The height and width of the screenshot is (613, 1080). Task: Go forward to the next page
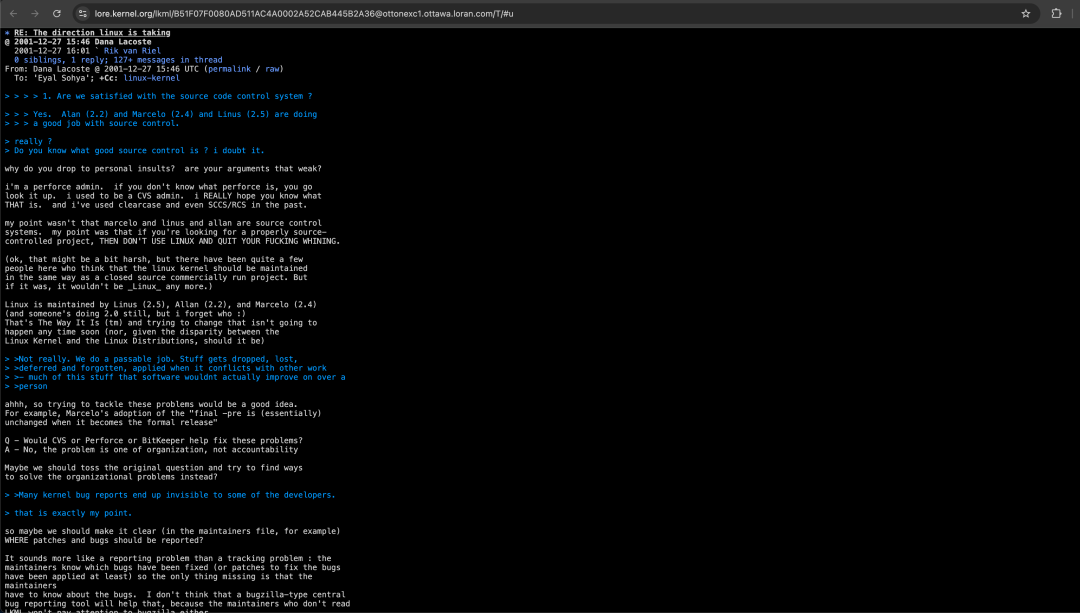(x=35, y=14)
